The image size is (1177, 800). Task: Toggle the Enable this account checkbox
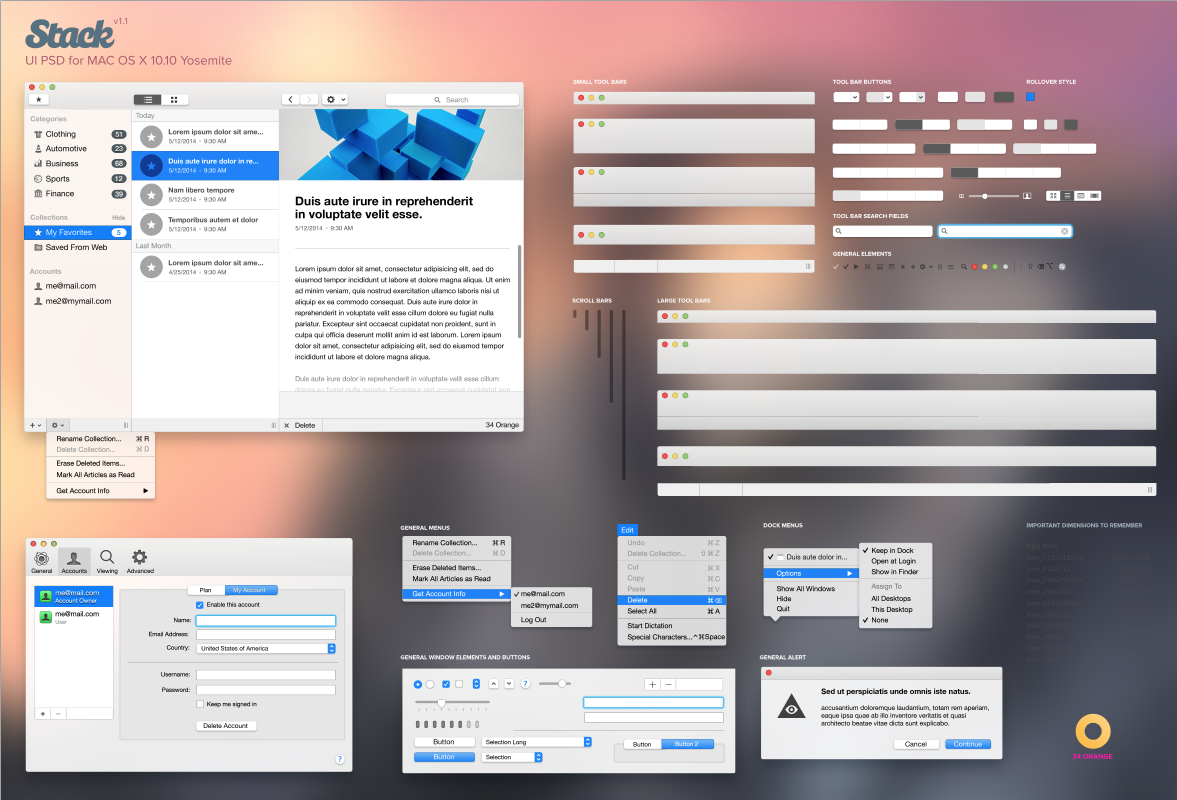click(200, 605)
